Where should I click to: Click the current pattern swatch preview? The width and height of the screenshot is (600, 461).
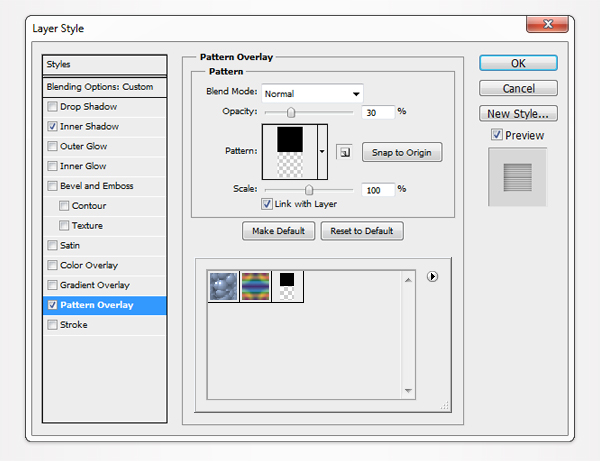coord(289,151)
